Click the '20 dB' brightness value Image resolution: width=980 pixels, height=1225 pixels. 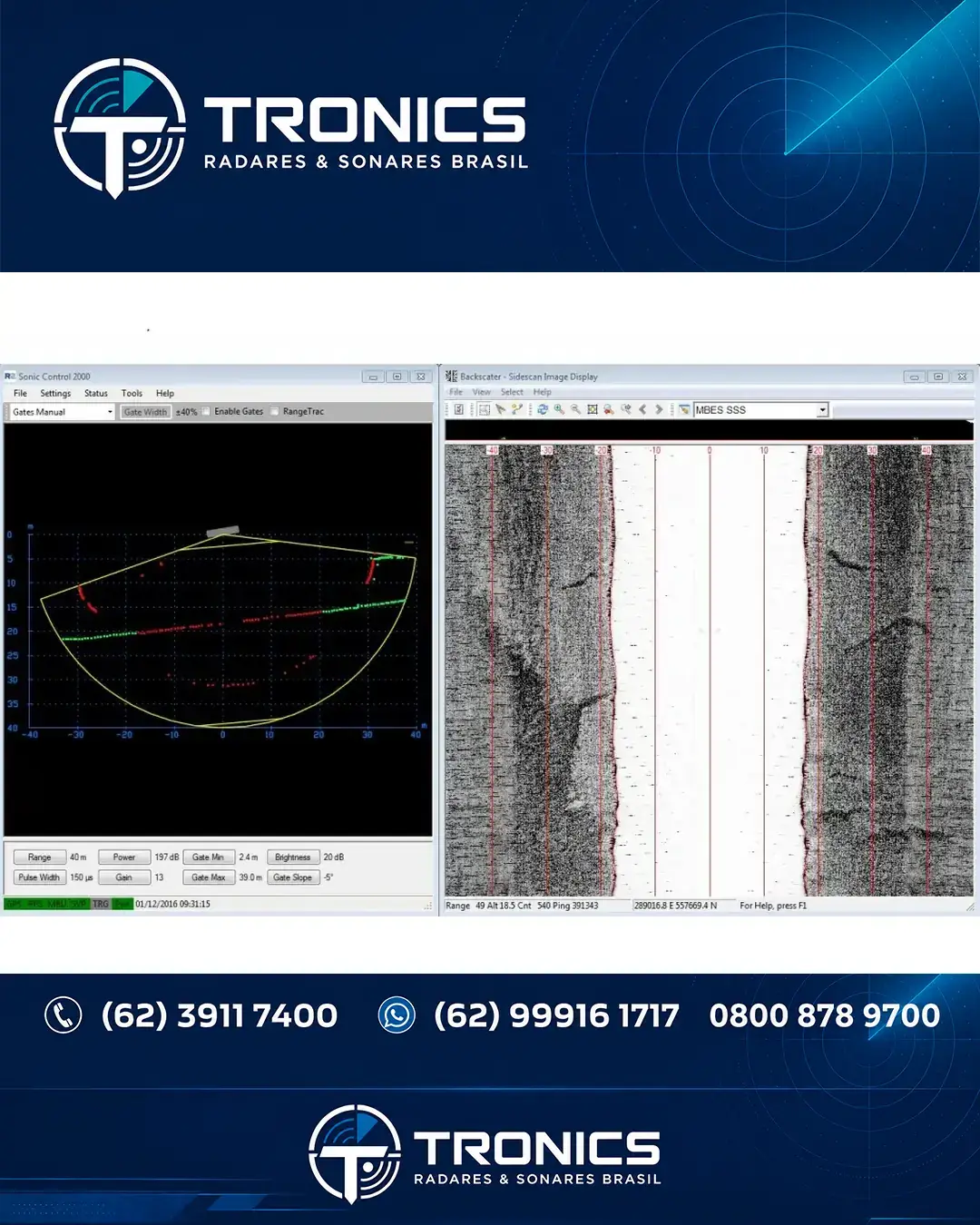tap(334, 857)
